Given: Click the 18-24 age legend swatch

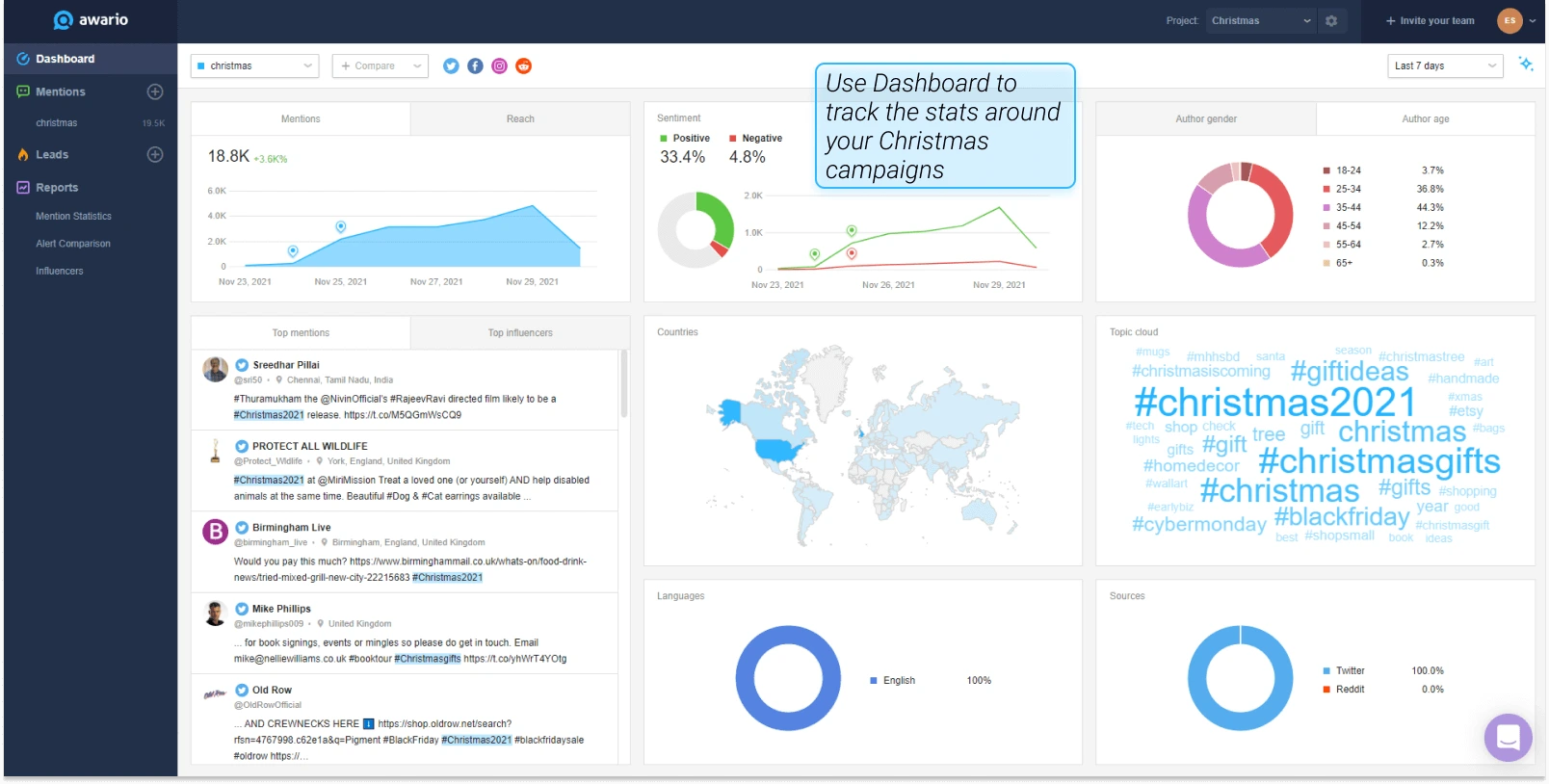Looking at the screenshot, I should click(x=1326, y=170).
